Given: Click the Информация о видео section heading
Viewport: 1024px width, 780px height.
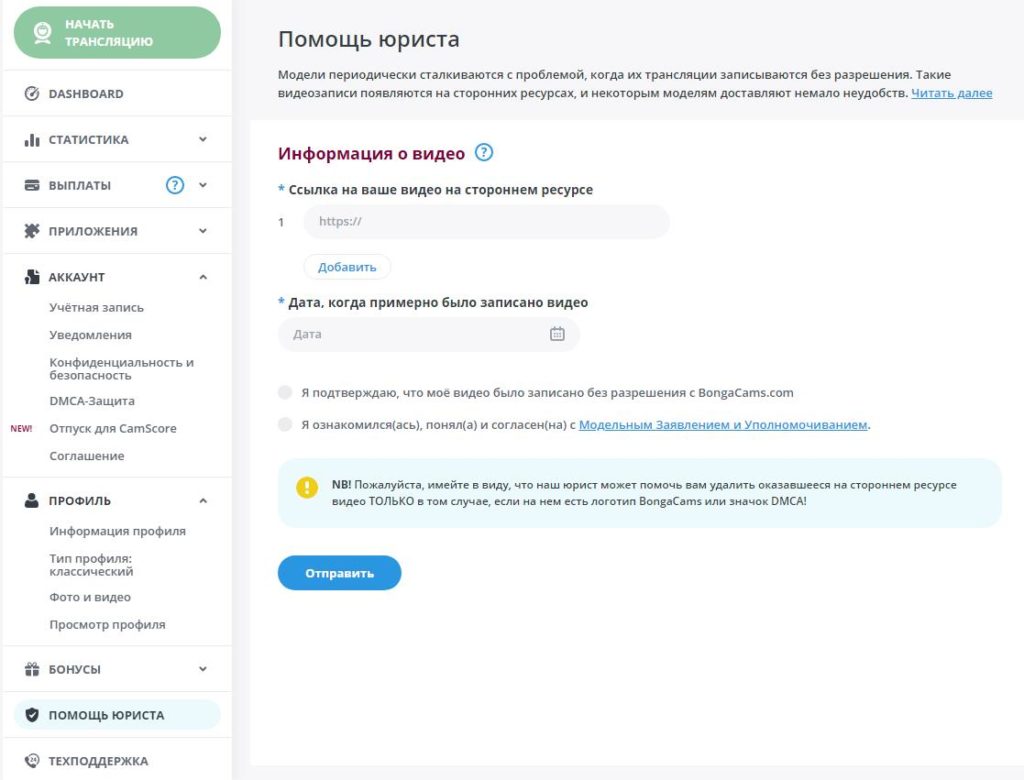Looking at the screenshot, I should (x=371, y=154).
